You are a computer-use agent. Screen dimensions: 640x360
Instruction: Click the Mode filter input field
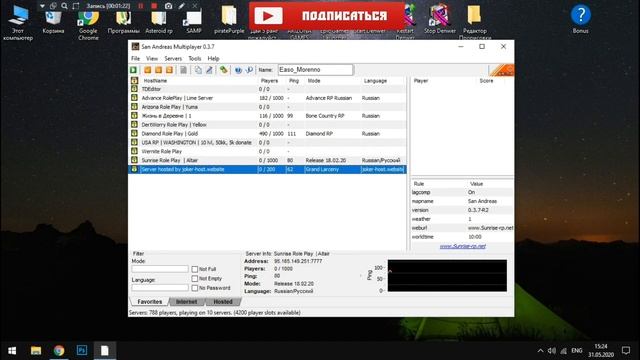pyautogui.click(x=160, y=269)
